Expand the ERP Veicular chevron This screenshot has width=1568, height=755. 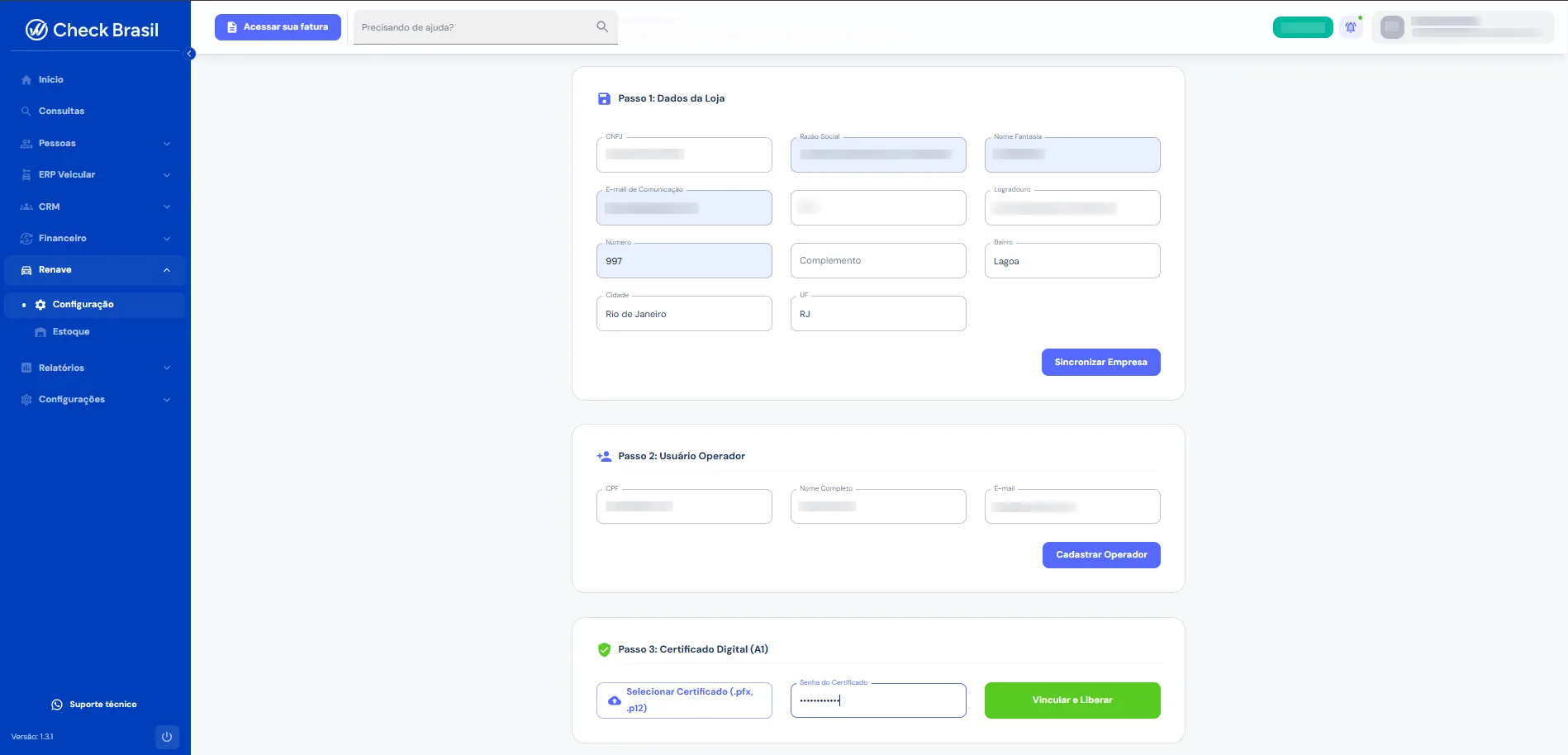click(167, 175)
